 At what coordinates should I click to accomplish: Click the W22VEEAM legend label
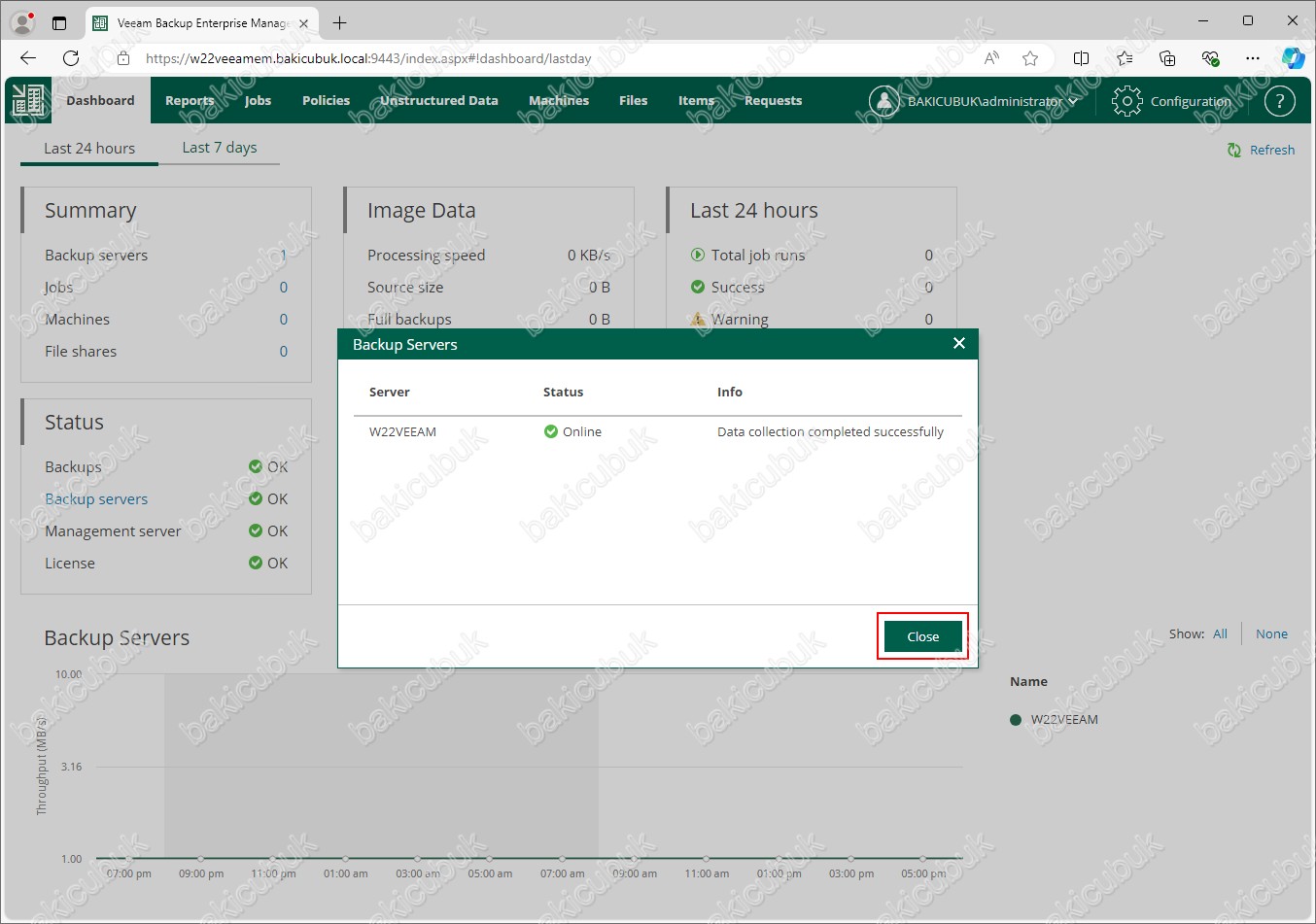pos(1064,720)
